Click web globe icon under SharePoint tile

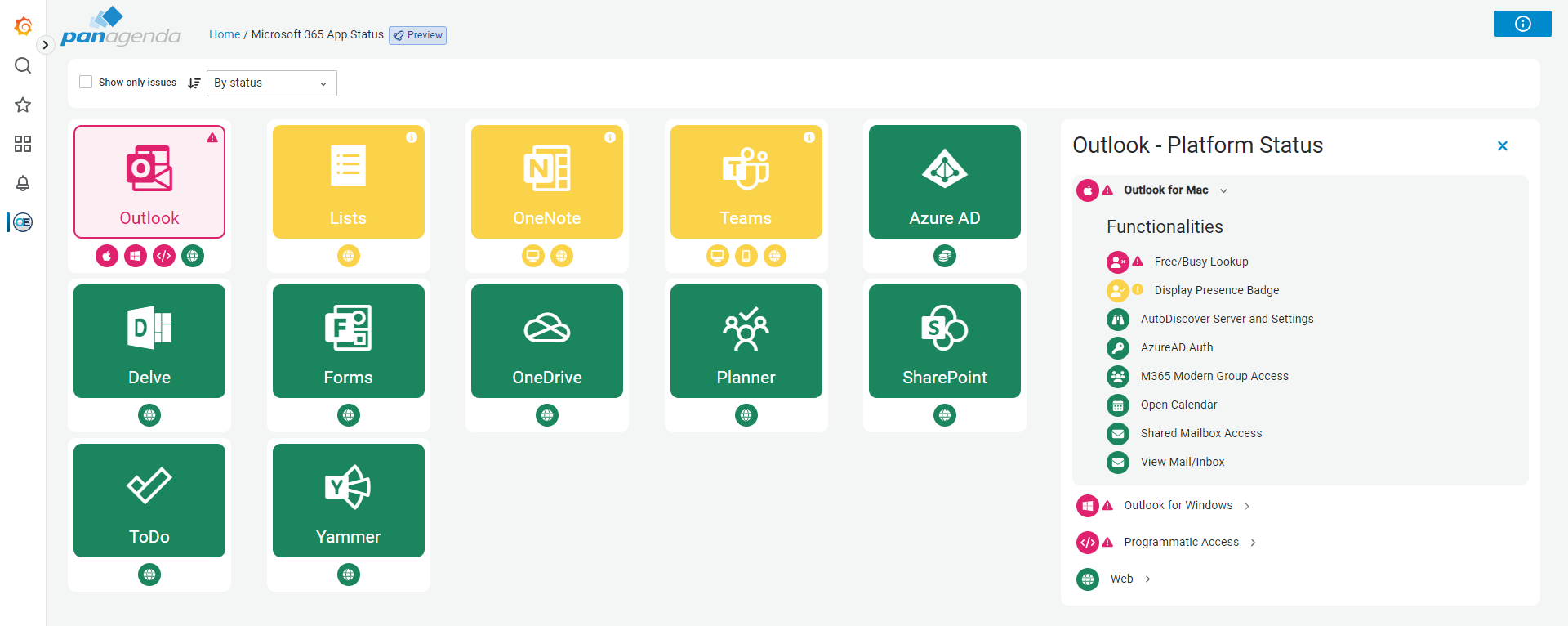pyautogui.click(x=945, y=415)
